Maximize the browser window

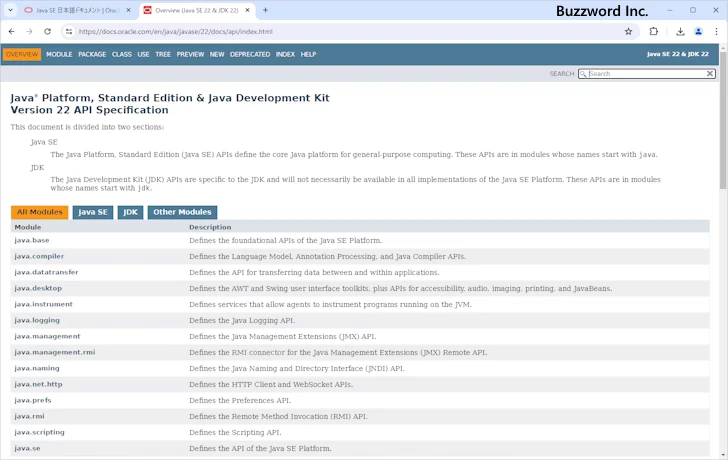[693, 10]
